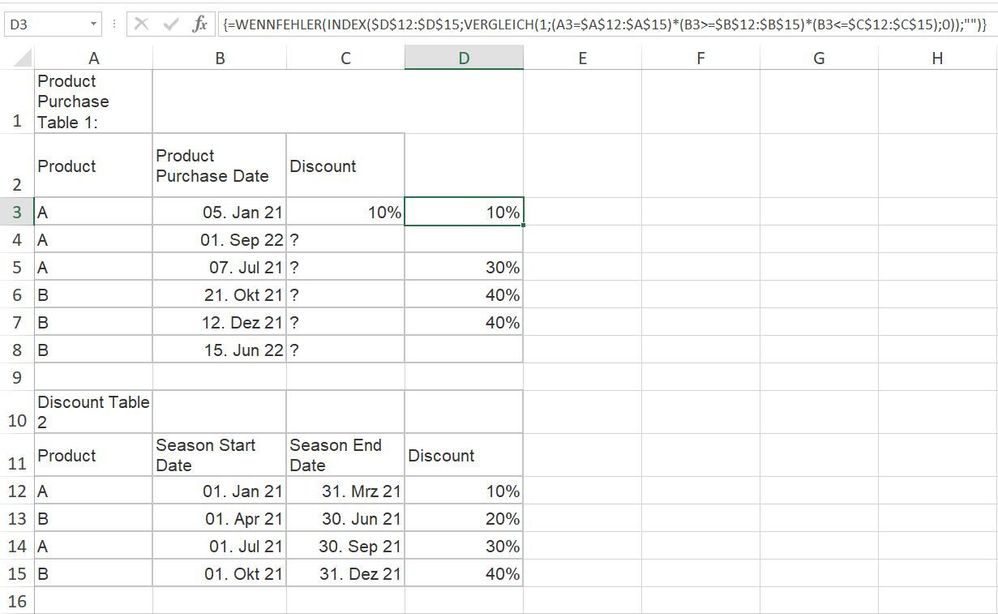Select cell D3 showing 10%
Image resolution: width=998 pixels, height=614 pixels.
(x=463, y=212)
